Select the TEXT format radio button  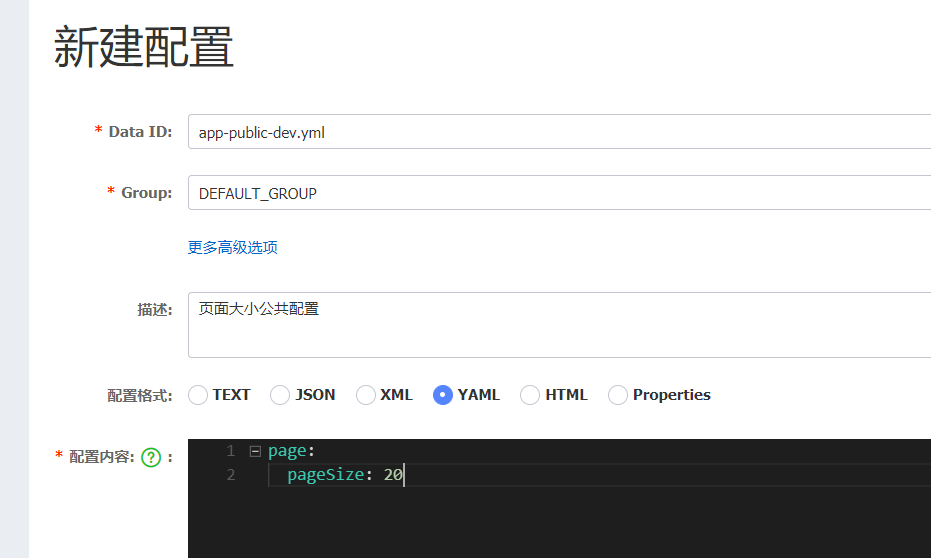click(198, 395)
